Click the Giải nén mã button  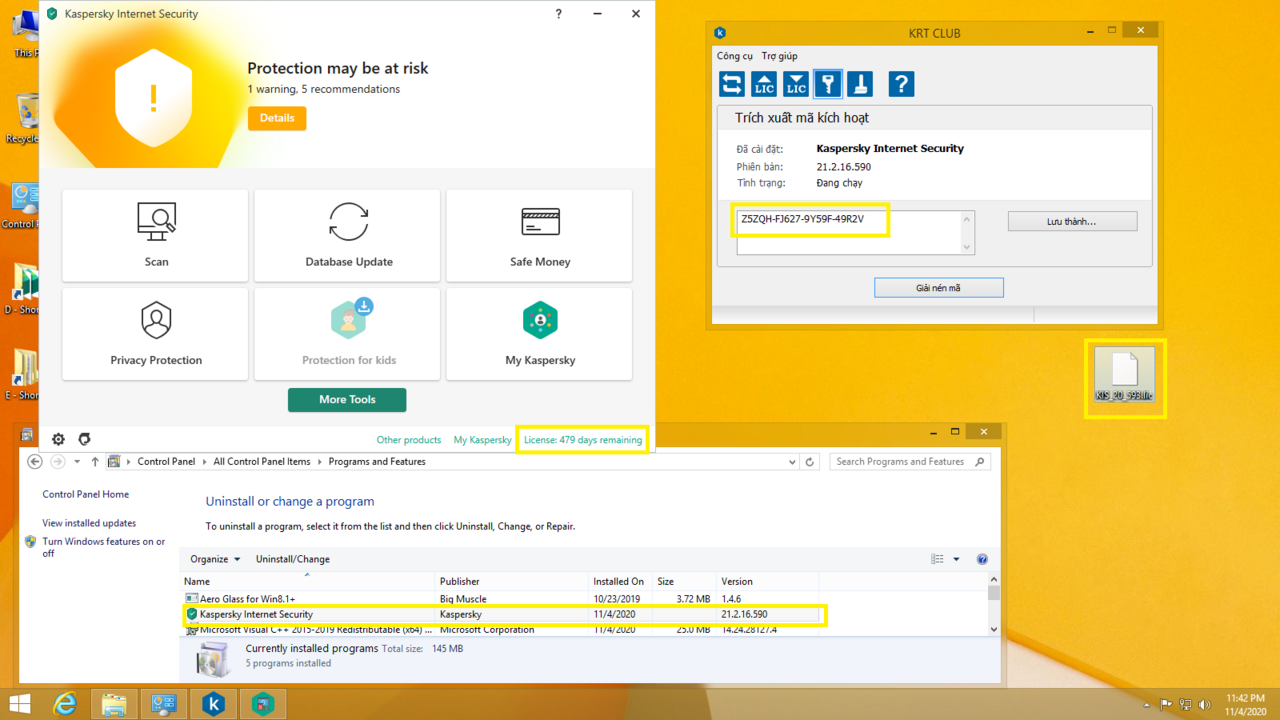pyautogui.click(x=938, y=288)
